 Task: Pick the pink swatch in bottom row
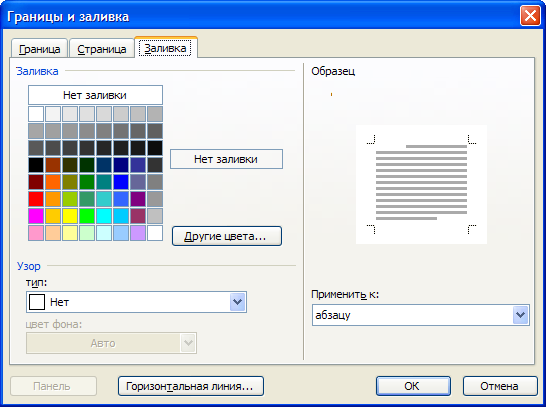pos(36,233)
